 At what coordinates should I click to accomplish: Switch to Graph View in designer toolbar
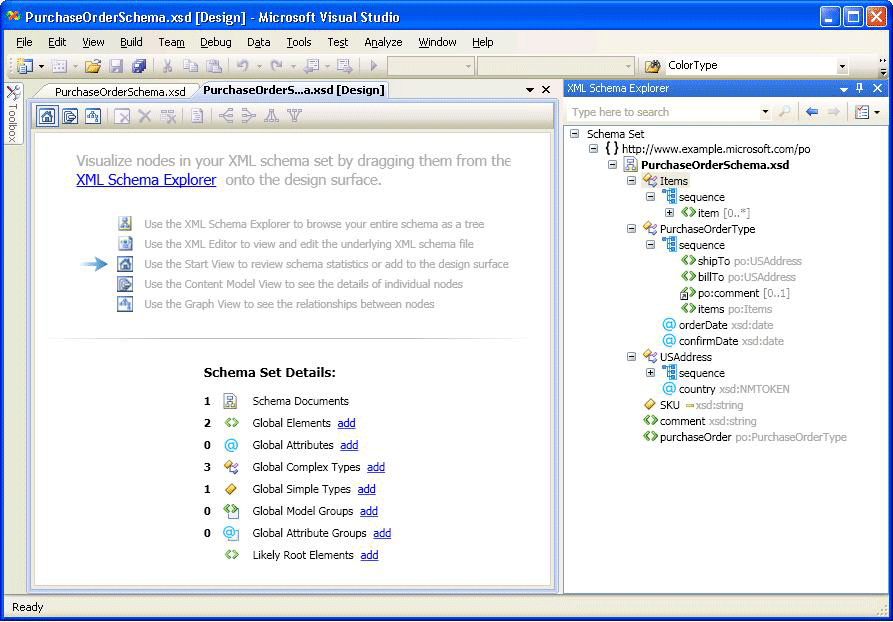click(93, 116)
